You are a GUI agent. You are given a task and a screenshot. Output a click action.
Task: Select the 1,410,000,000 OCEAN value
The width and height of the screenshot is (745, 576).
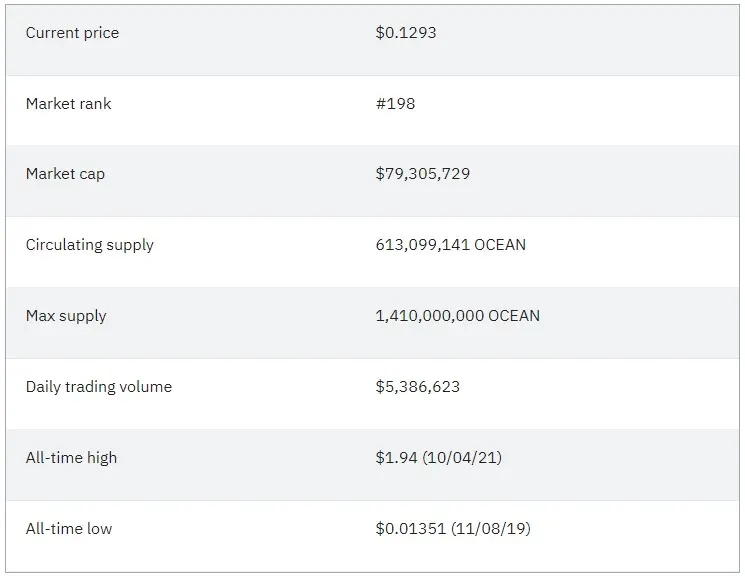coord(458,316)
